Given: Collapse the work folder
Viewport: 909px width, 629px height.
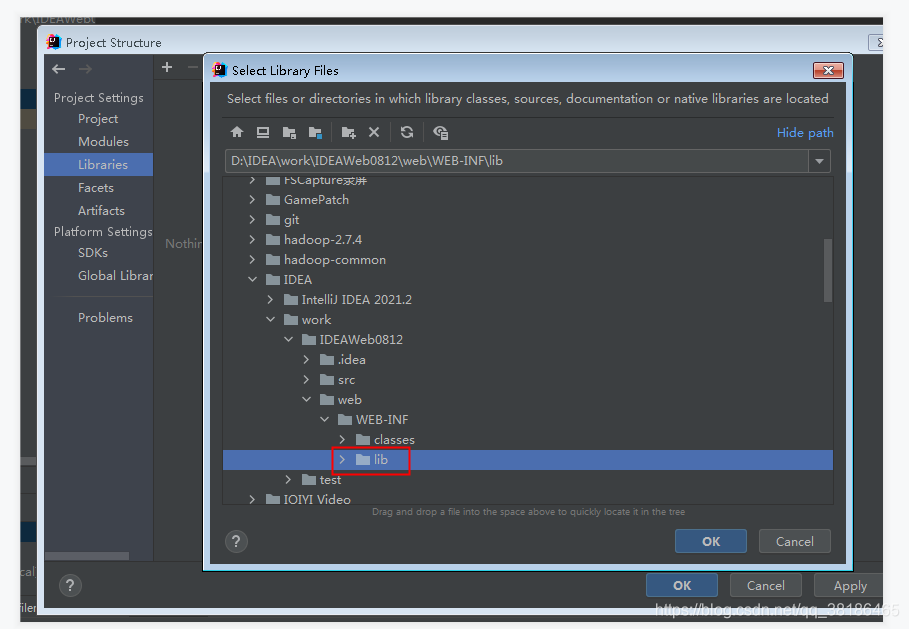Looking at the screenshot, I should 270,319.
